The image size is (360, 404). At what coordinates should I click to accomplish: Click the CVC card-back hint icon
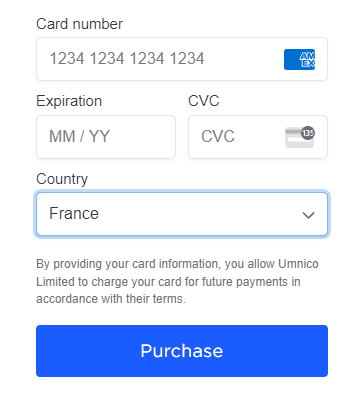pyautogui.click(x=300, y=137)
